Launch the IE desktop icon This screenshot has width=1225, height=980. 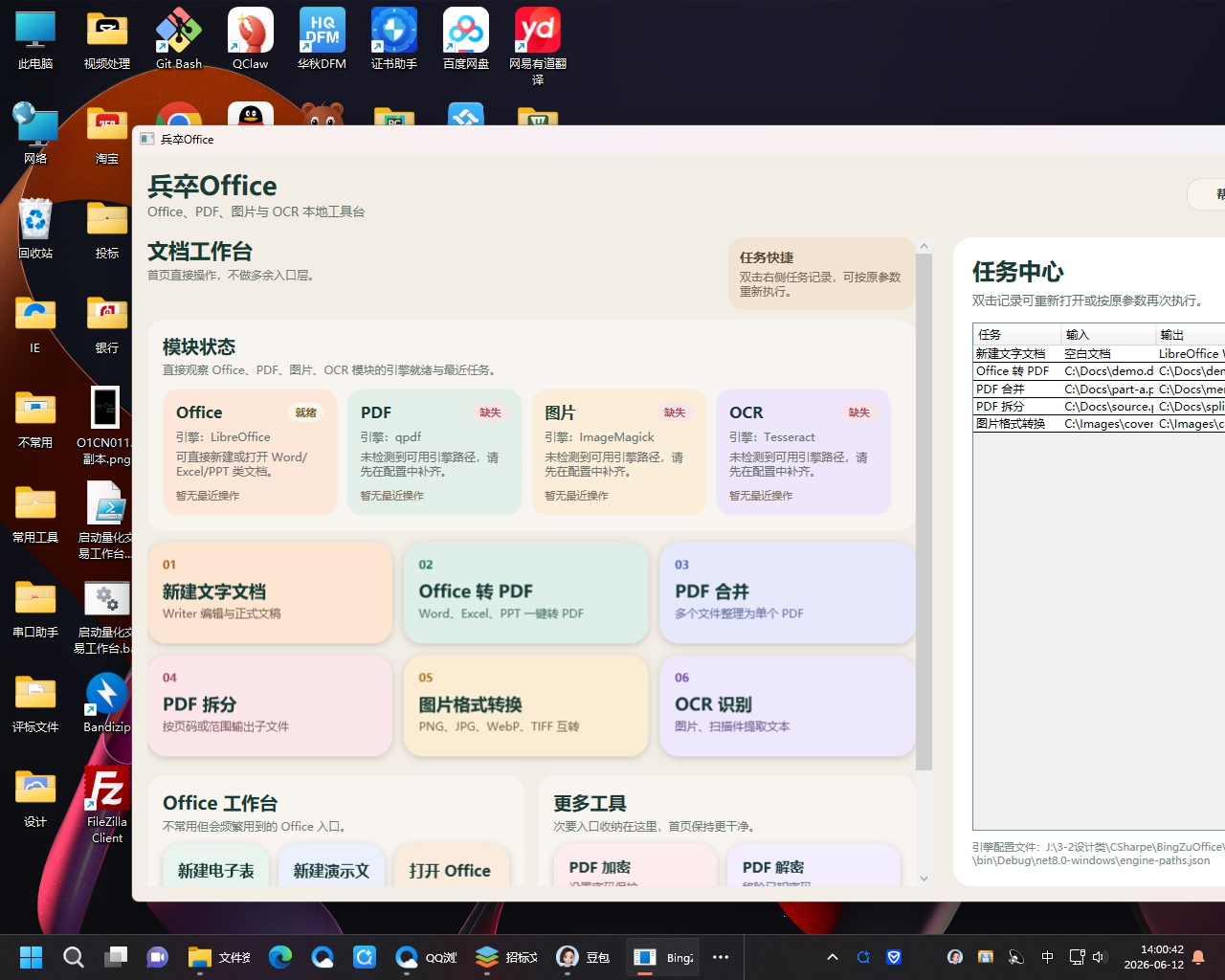pos(35,323)
